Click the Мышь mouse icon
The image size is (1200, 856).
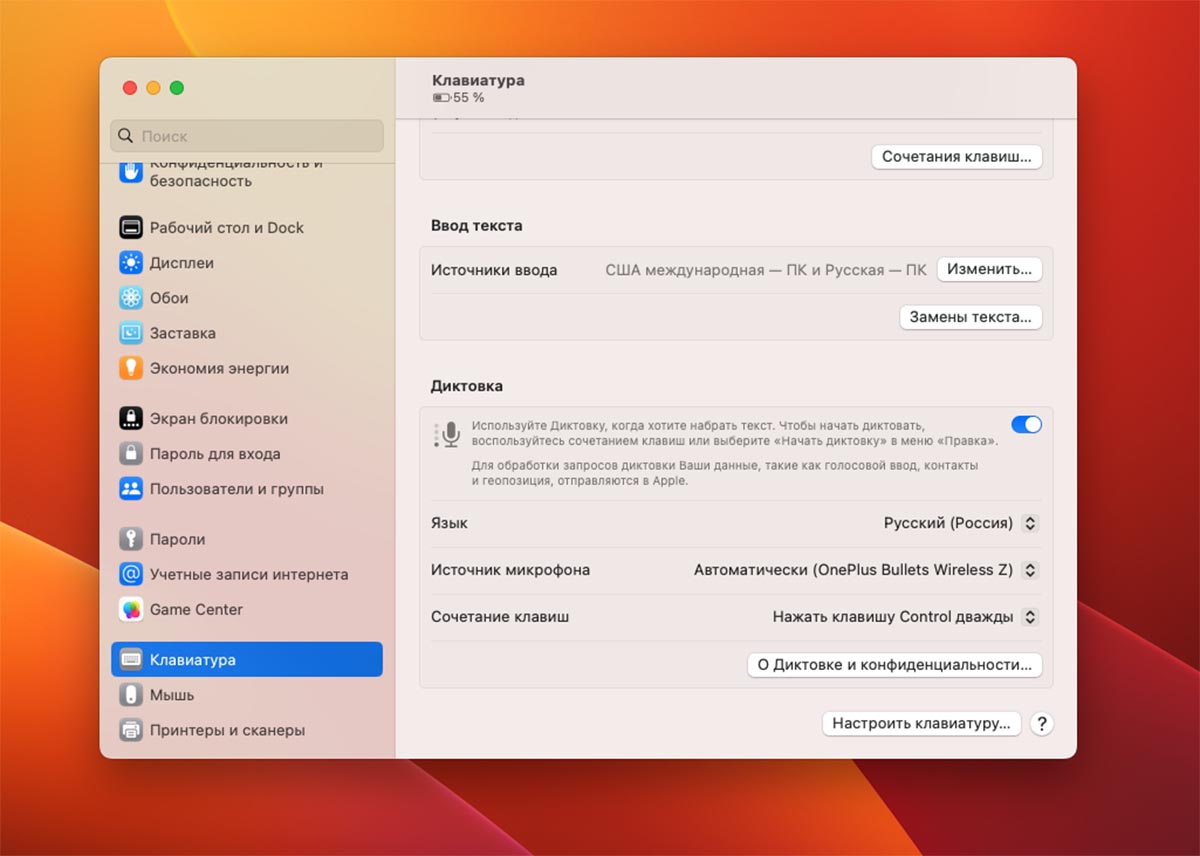click(131, 695)
